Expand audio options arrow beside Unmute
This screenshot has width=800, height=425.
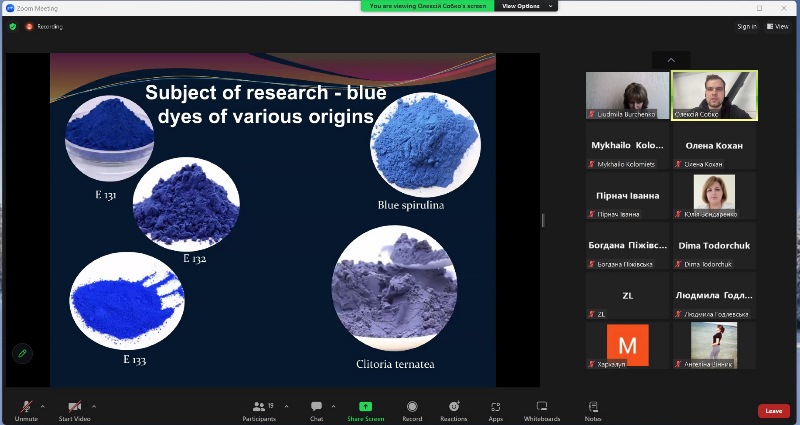point(42,406)
